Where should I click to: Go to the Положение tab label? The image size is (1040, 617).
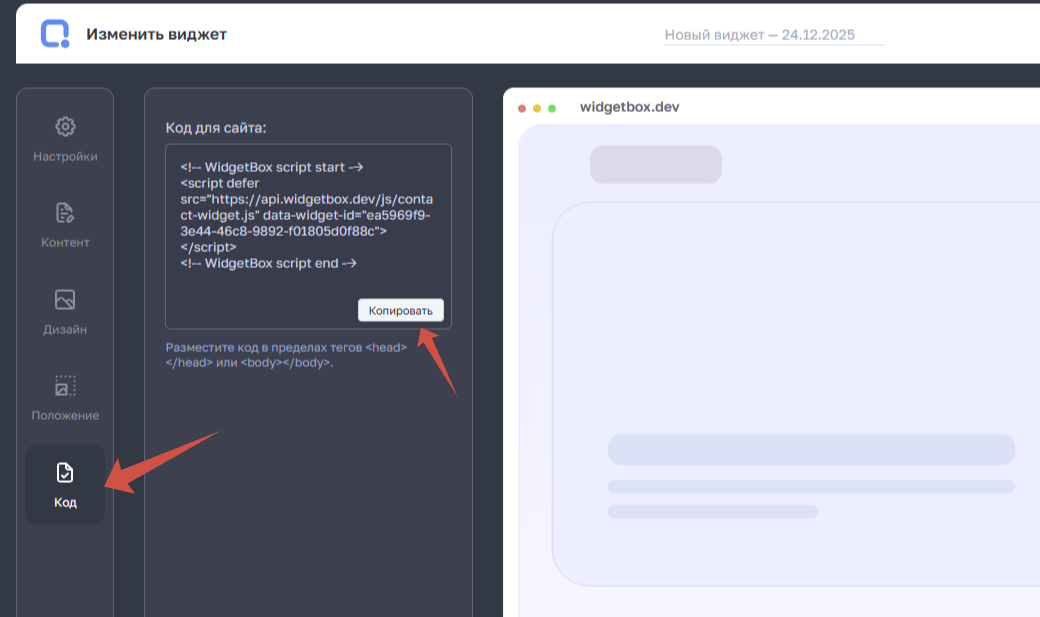pos(65,416)
